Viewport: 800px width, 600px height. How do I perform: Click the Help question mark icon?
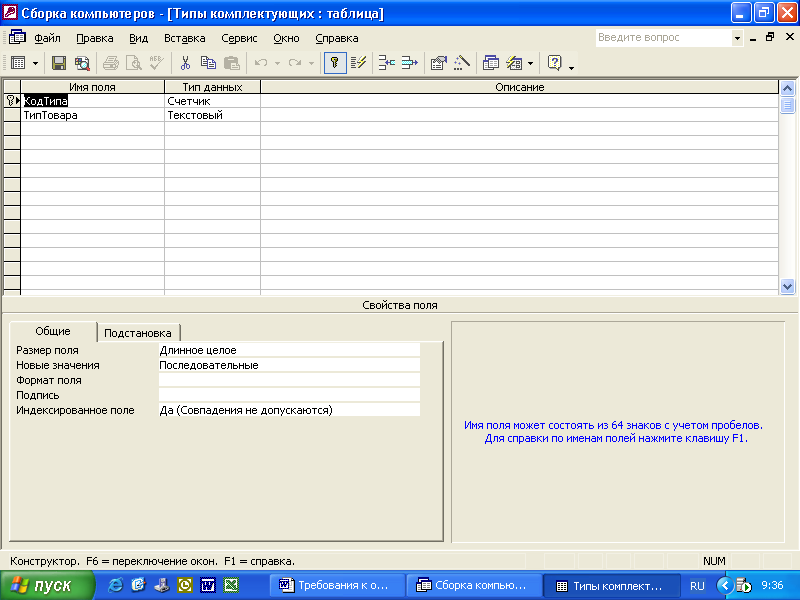(x=555, y=63)
